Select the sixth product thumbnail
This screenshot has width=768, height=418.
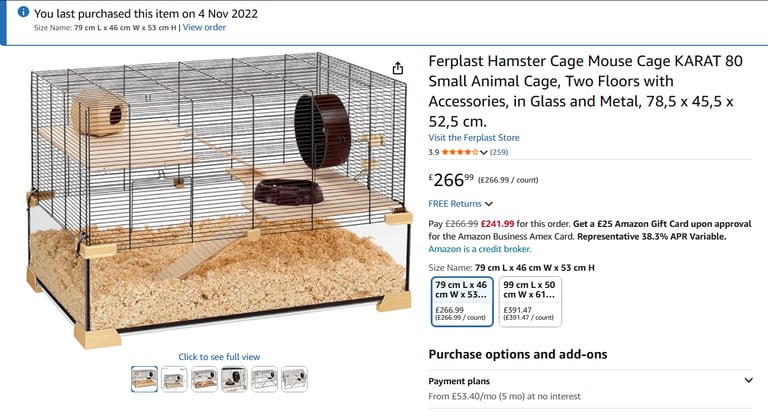click(x=294, y=379)
